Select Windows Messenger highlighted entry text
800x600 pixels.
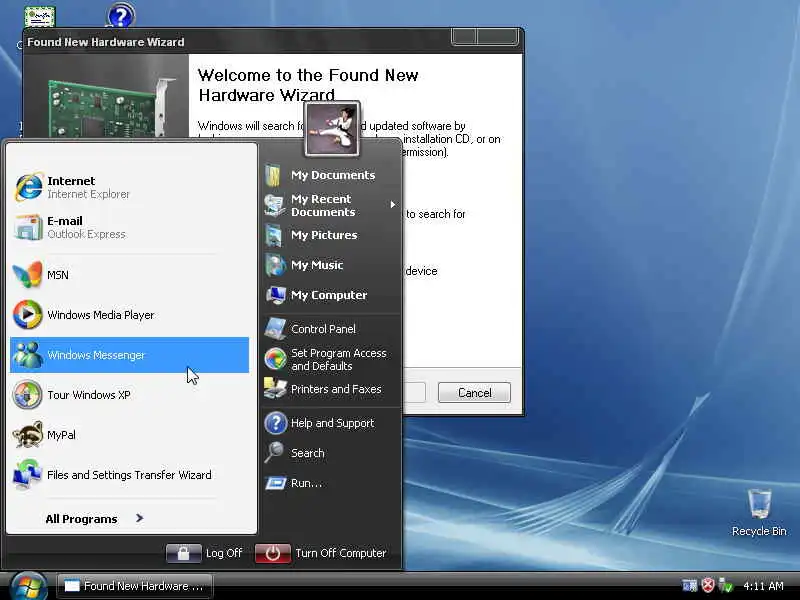click(x=96, y=355)
